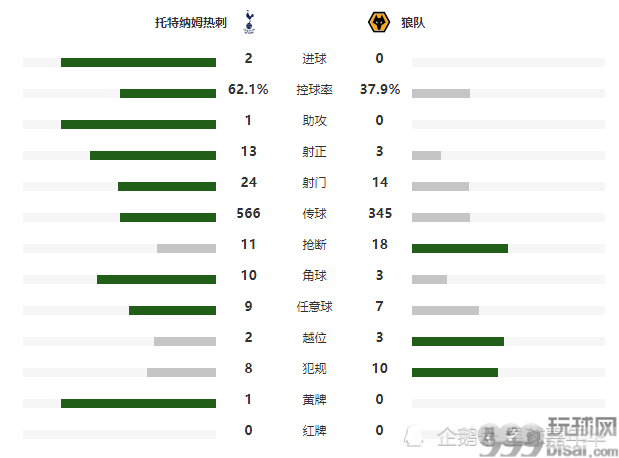
Task: Select the 狼队 team name
Action: tap(413, 23)
